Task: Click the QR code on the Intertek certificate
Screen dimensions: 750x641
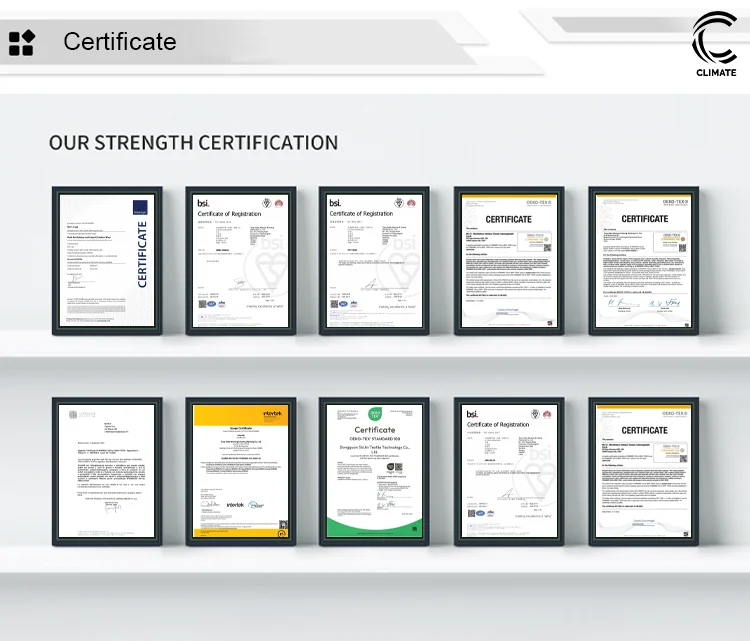Action: pos(283,524)
